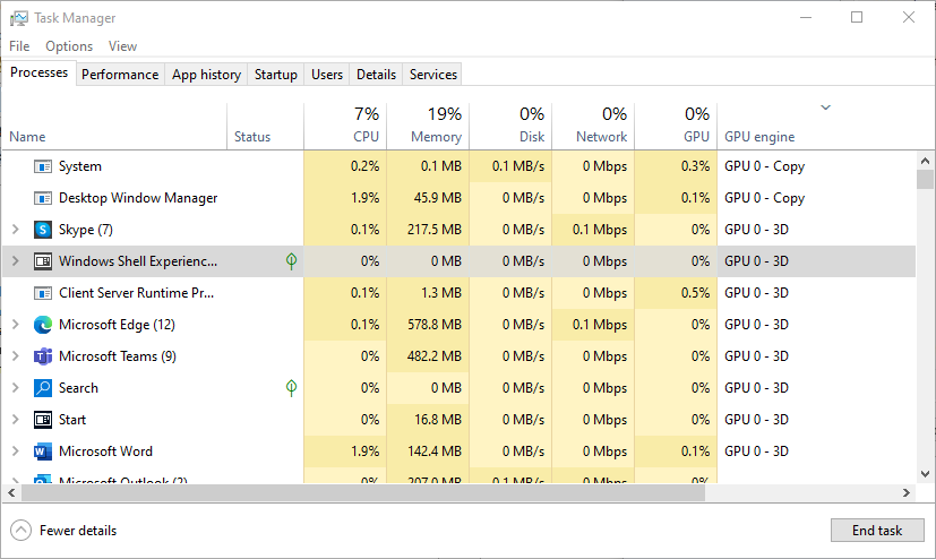The width and height of the screenshot is (936, 560).
Task: Expand the Windows Shell Experience row
Action: (16, 261)
